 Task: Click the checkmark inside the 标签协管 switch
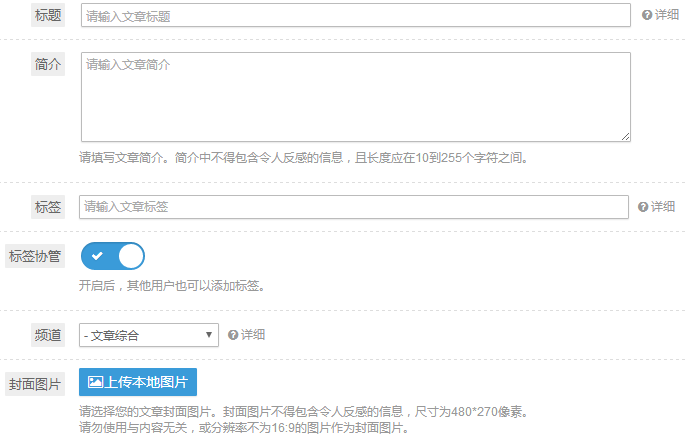coord(97,257)
